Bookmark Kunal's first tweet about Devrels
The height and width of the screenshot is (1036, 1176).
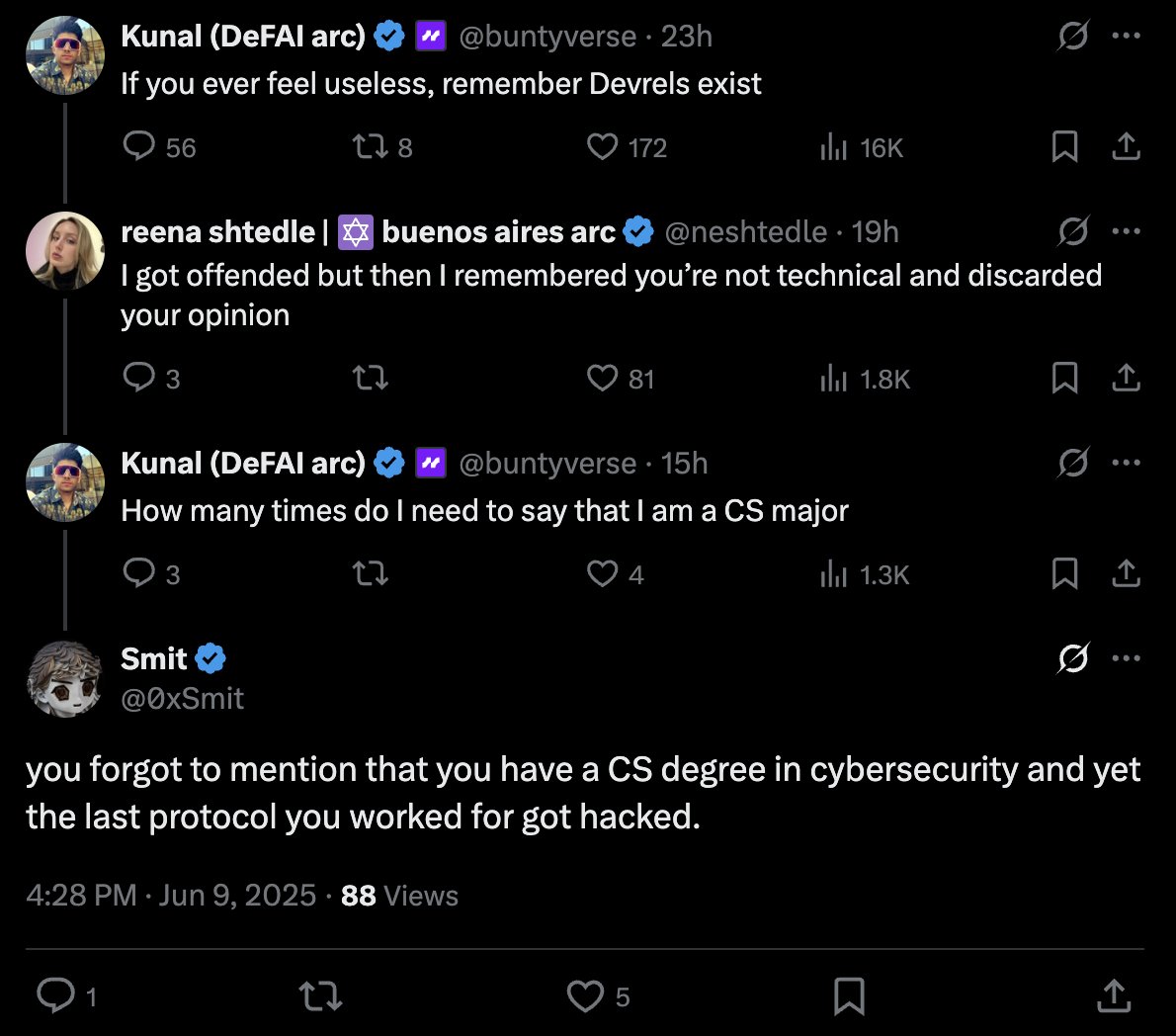[x=1064, y=147]
